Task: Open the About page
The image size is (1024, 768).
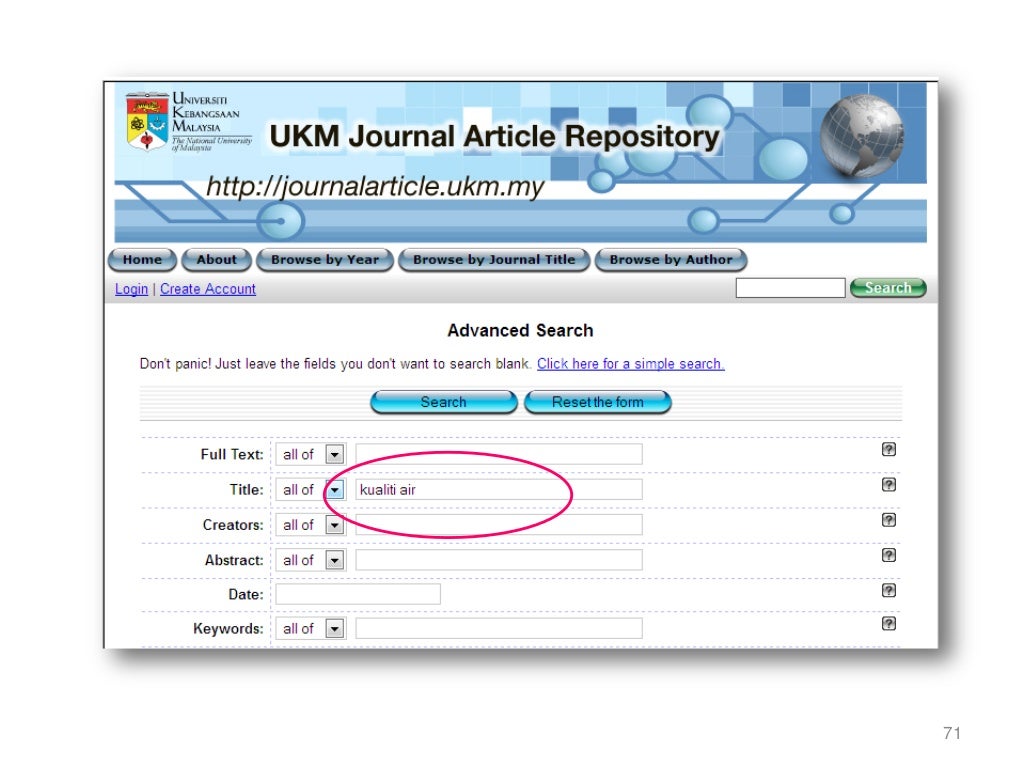Action: click(217, 259)
